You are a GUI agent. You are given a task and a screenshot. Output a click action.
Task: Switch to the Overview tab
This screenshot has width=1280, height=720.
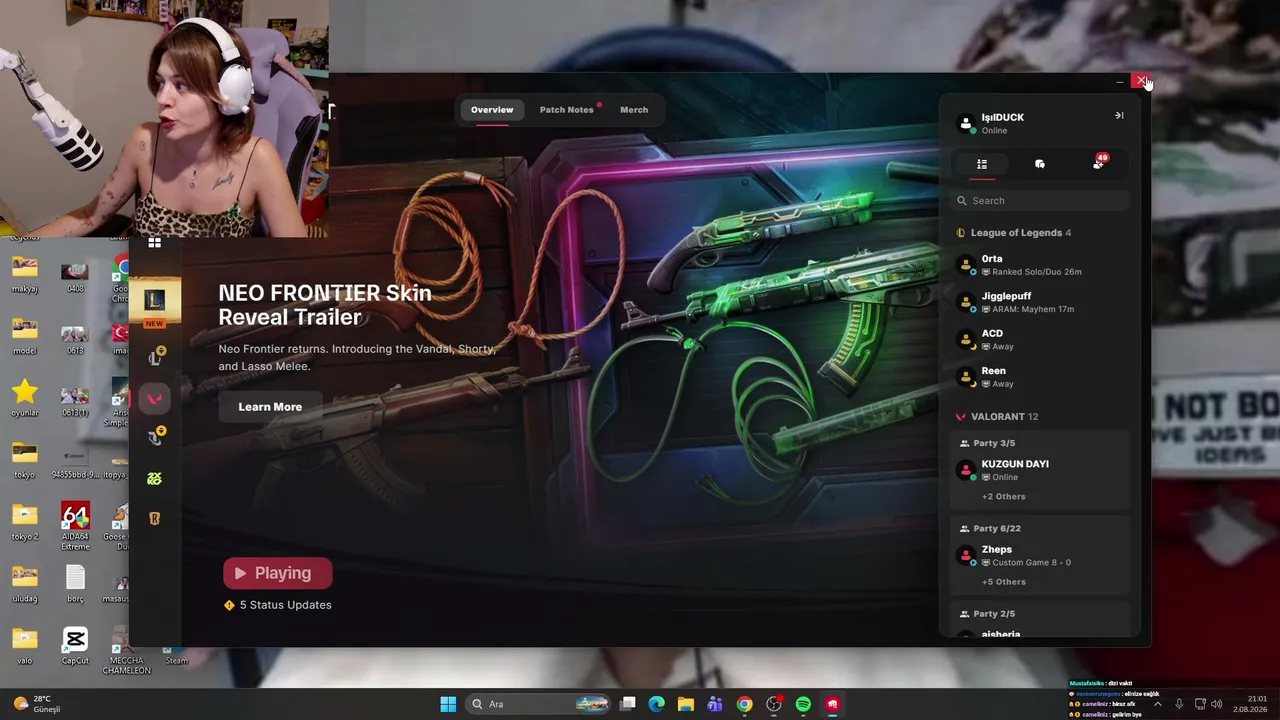point(492,110)
